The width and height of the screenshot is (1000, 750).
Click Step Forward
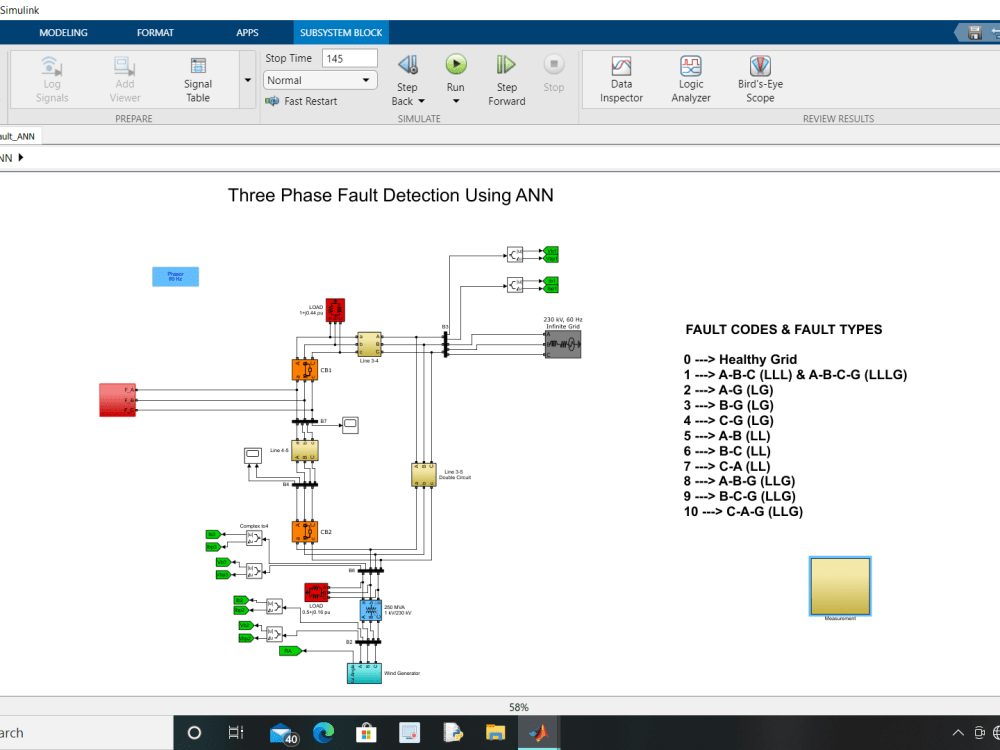[506, 80]
